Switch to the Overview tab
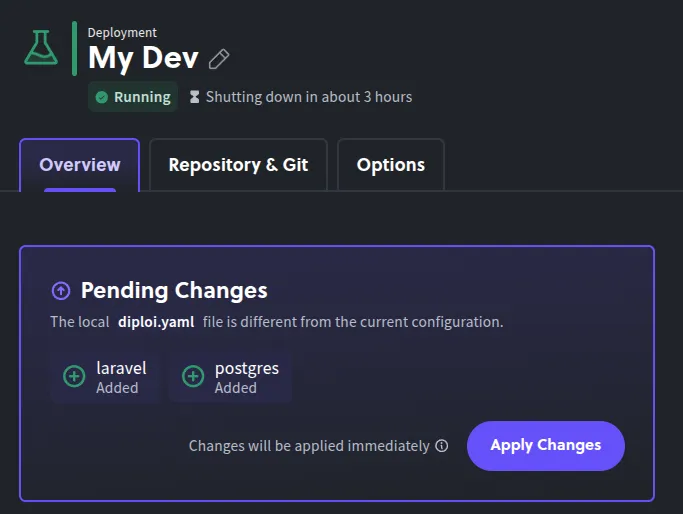This screenshot has width=683, height=514. [79, 165]
